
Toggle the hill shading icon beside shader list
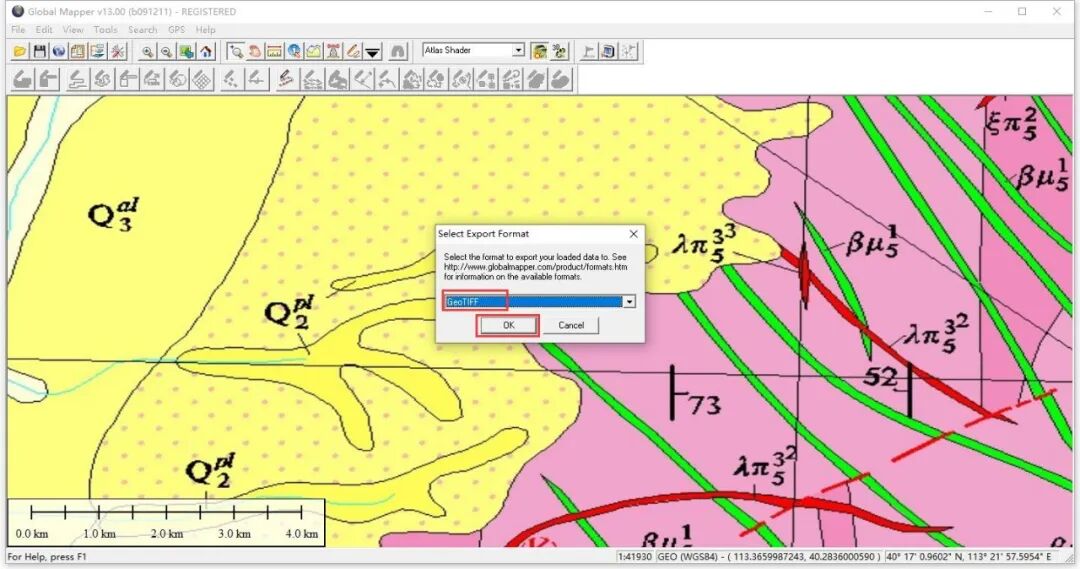[540, 51]
